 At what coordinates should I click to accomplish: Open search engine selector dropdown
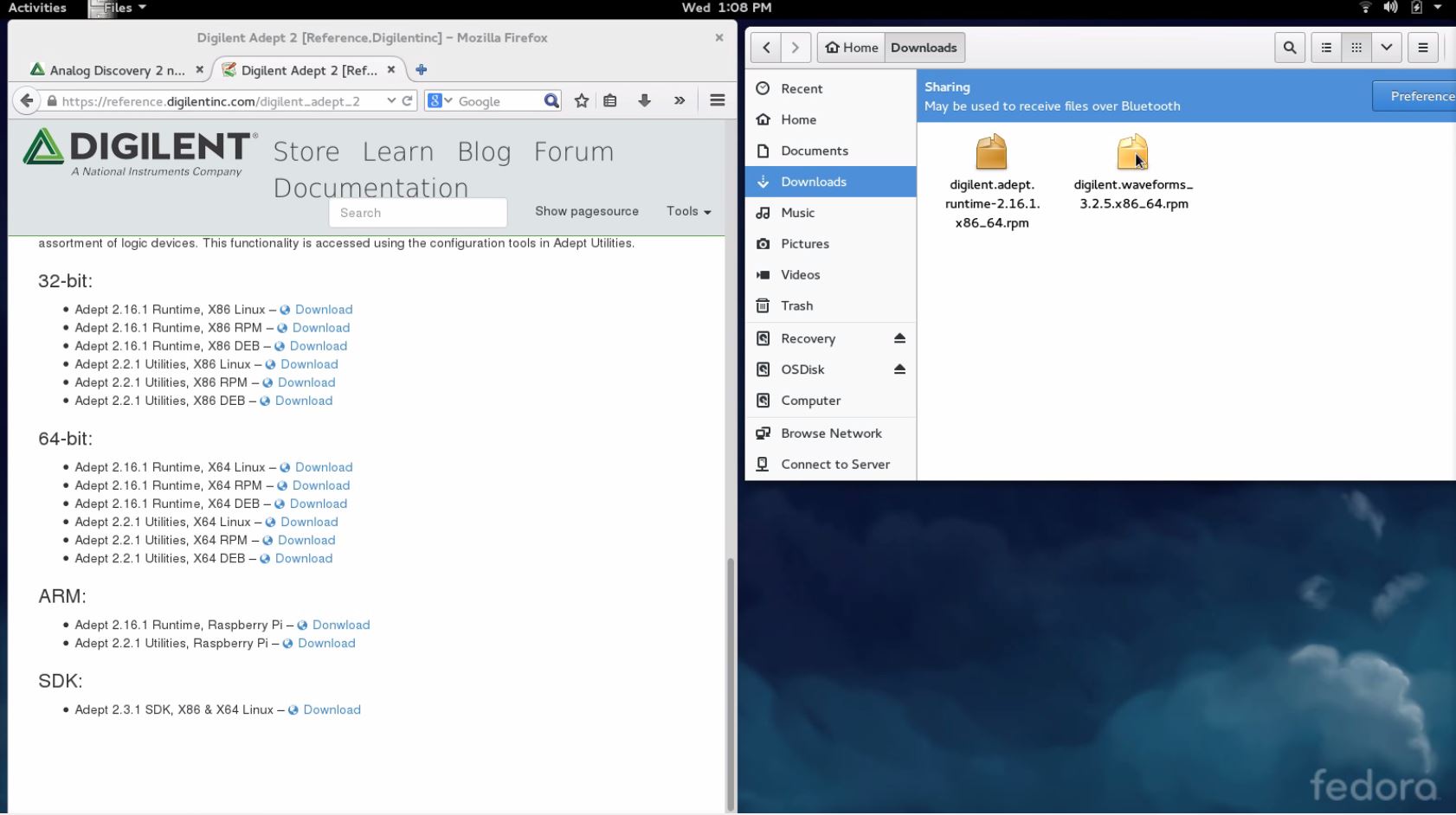(x=440, y=100)
